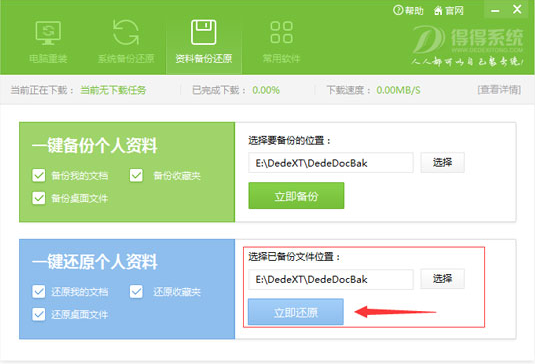Screen dimensions: 535x364
Task: Toggle 备份桌面文件 checkbox
Action: (39, 198)
